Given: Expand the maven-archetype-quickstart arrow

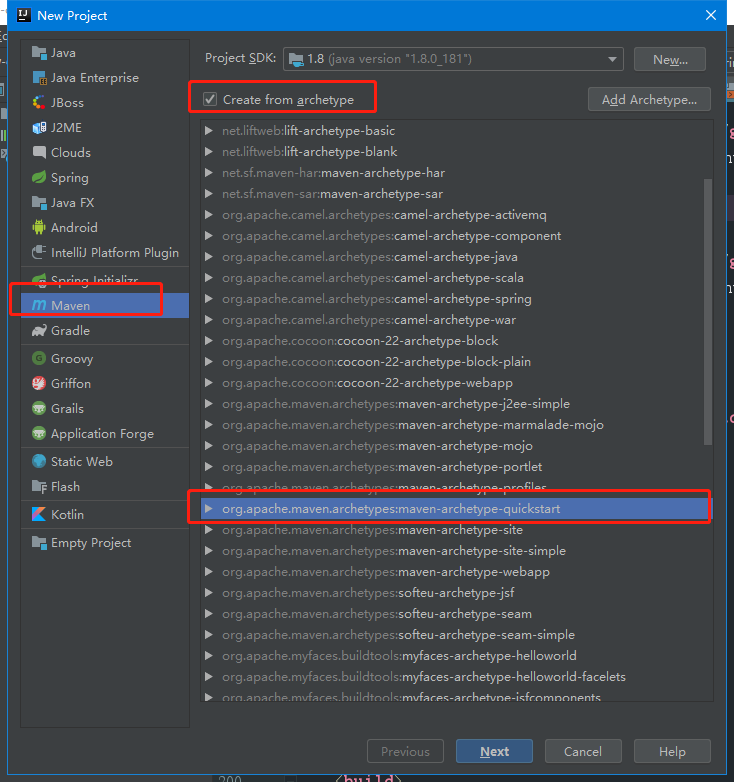Looking at the screenshot, I should point(209,509).
